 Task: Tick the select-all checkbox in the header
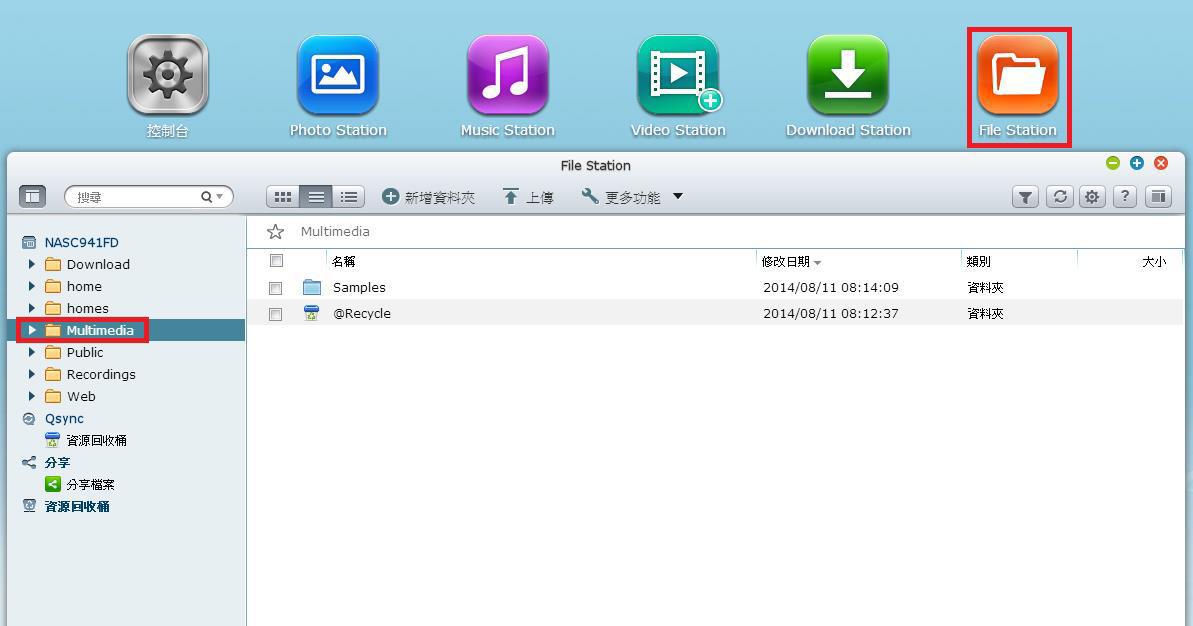[276, 261]
